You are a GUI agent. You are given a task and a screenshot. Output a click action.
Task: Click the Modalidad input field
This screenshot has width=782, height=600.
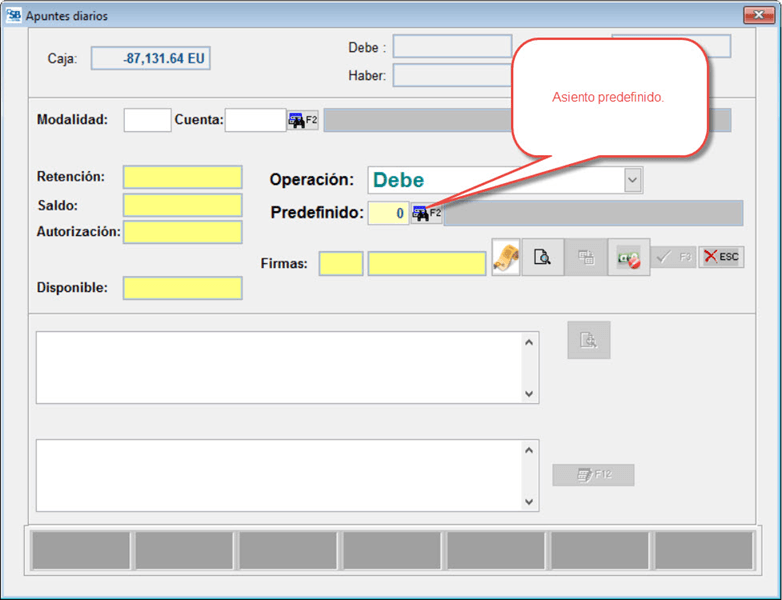(x=147, y=120)
